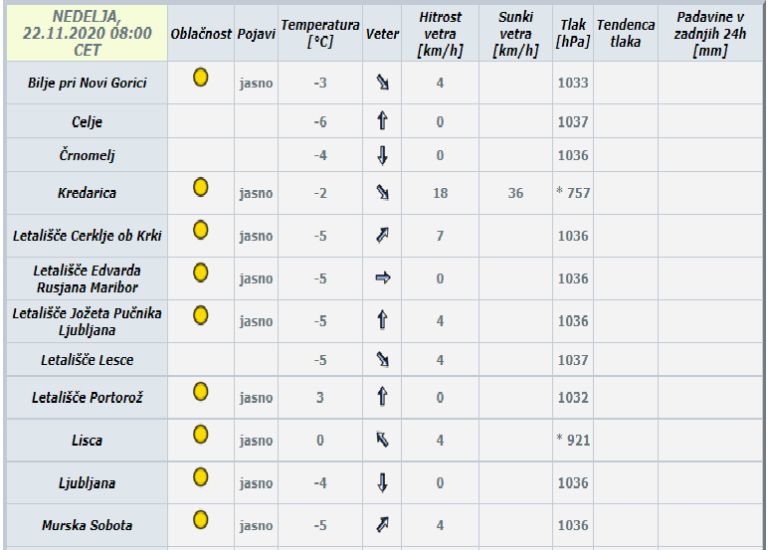Click temperature -3 for Bilje pri Novi Gorici
This screenshot has height=550, width=768.
coord(320,83)
